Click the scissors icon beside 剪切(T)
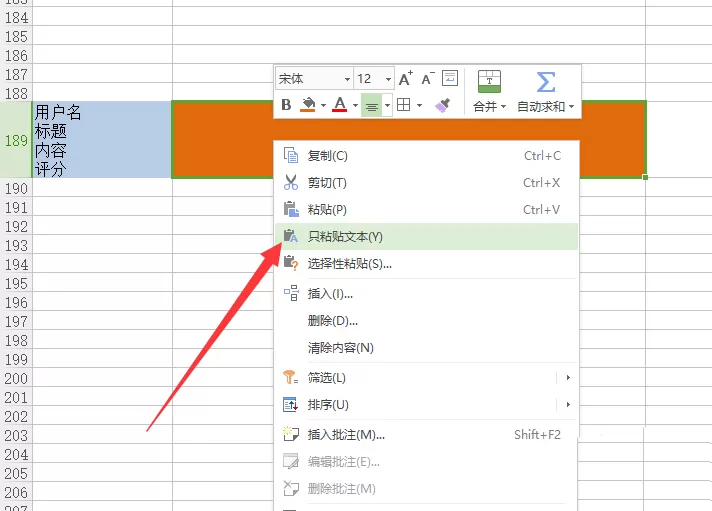The height and width of the screenshot is (511, 712). tap(291, 183)
